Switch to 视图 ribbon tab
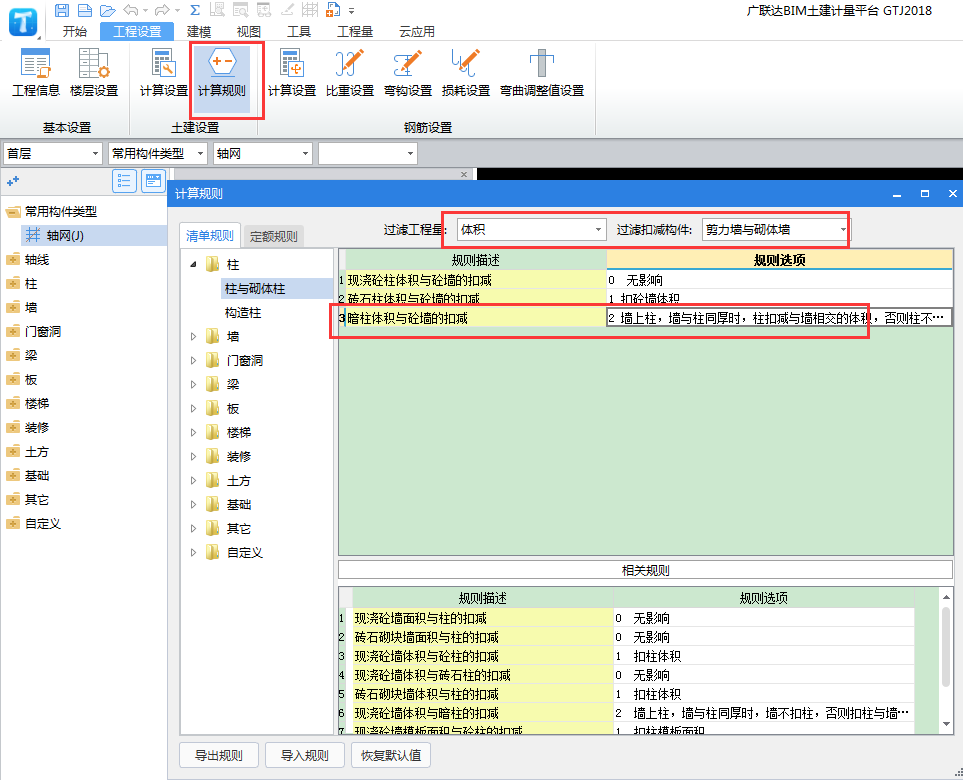This screenshot has width=963, height=780. (x=249, y=31)
